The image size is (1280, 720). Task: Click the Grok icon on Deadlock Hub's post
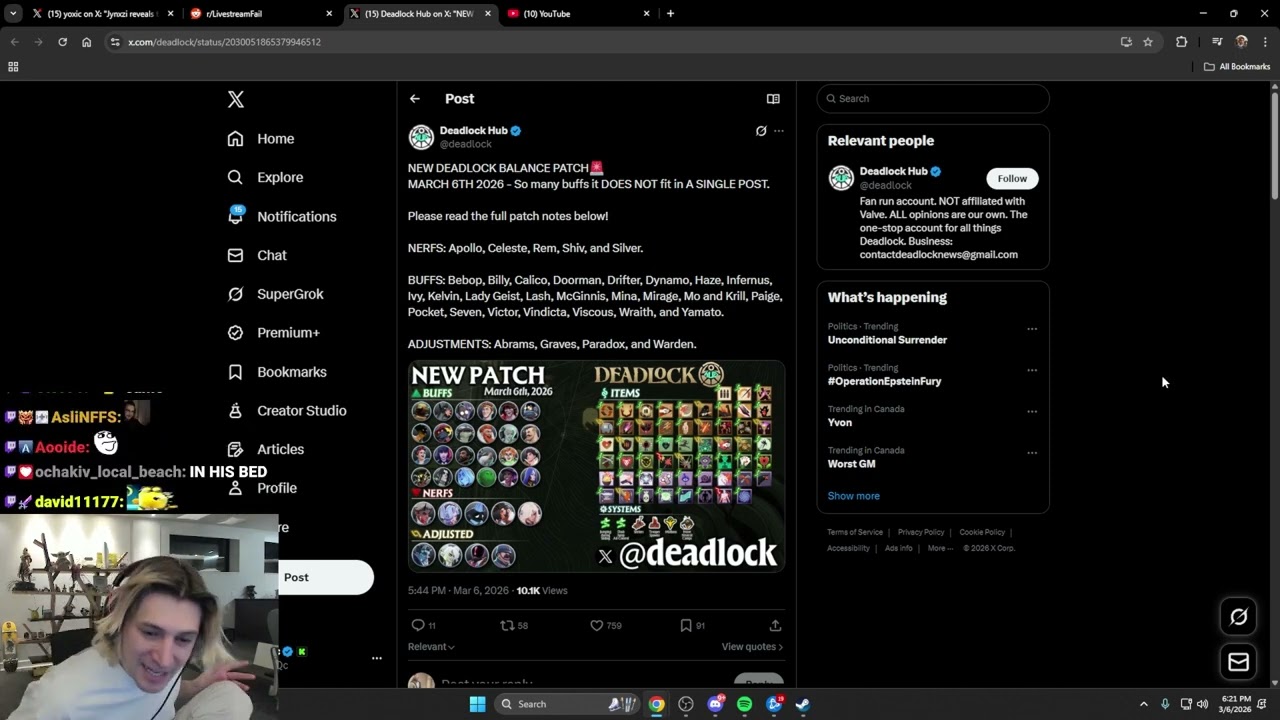[761, 131]
